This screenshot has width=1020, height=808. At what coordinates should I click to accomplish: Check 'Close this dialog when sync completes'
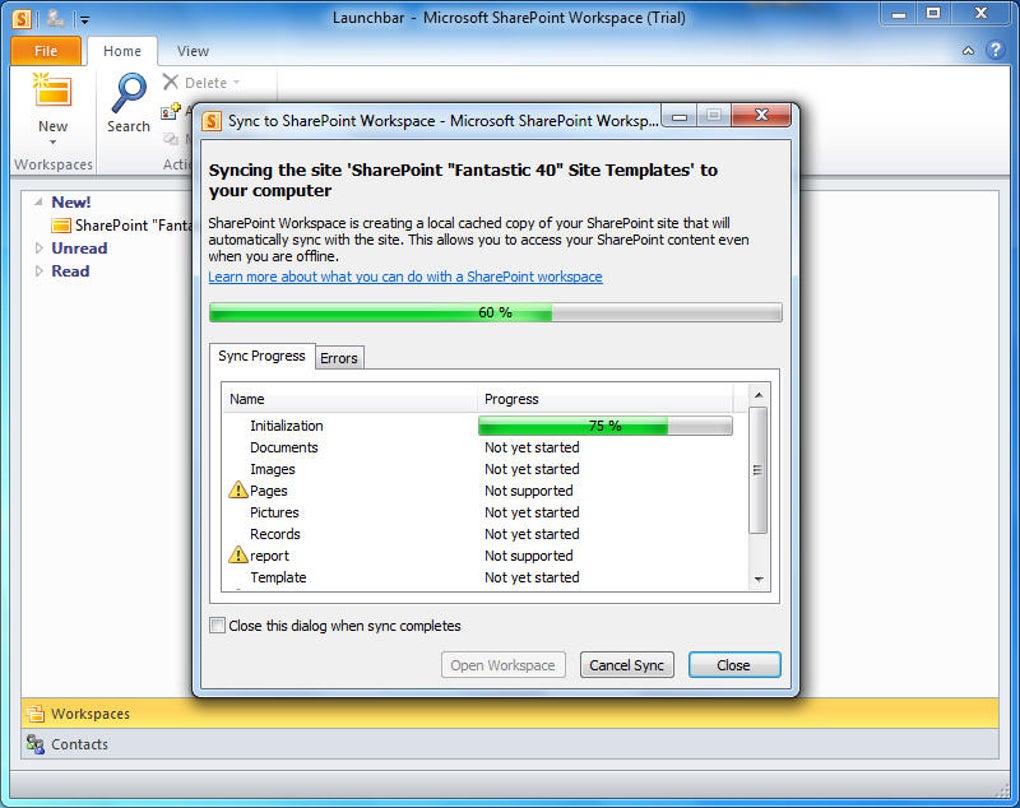point(217,626)
